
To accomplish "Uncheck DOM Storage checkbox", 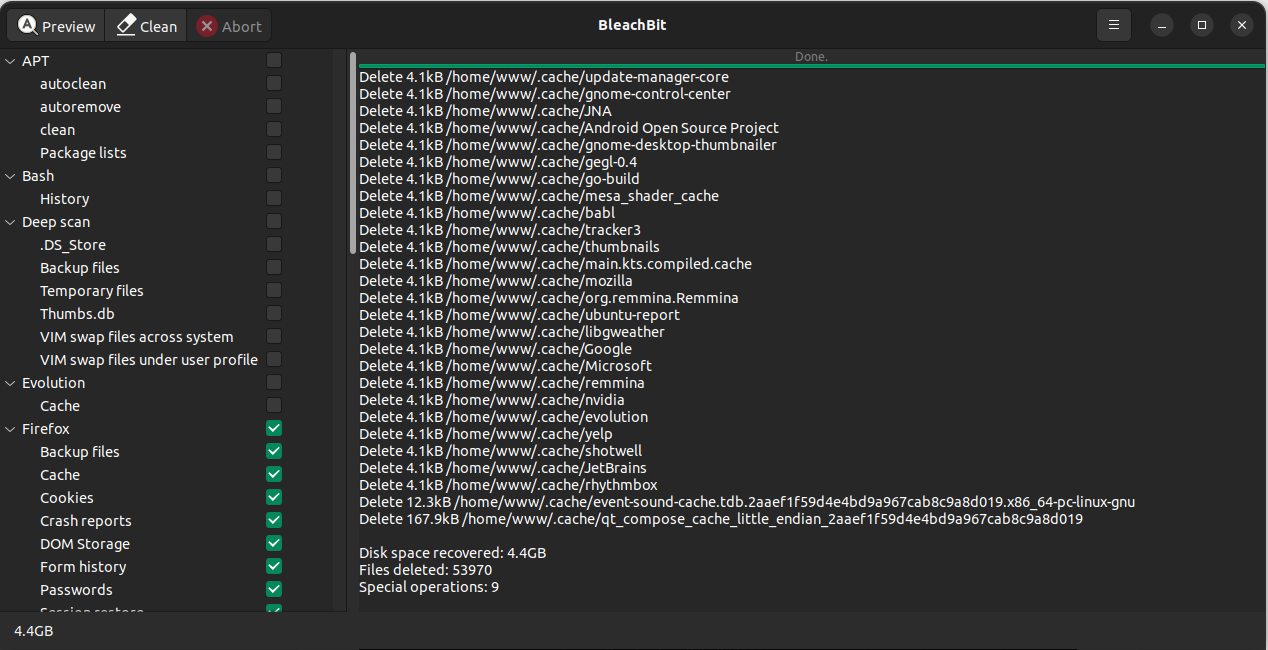I will coord(274,543).
